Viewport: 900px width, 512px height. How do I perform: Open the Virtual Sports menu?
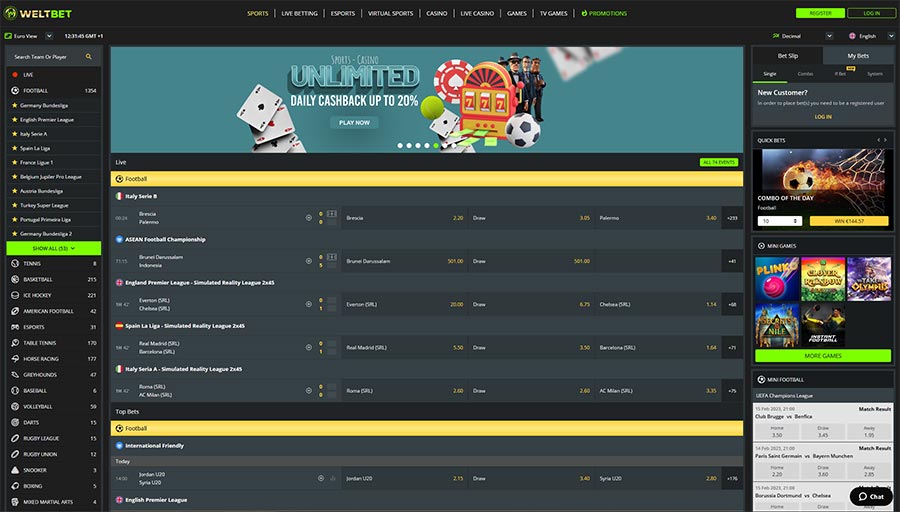click(x=390, y=13)
